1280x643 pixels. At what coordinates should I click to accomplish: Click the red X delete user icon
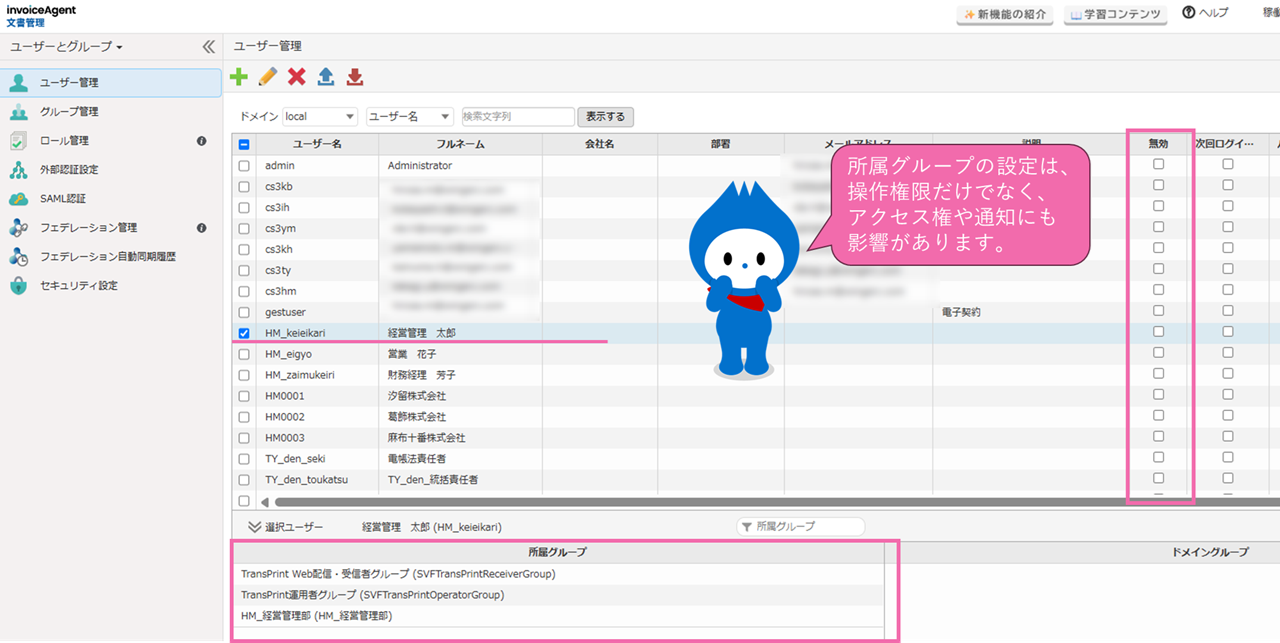click(297, 77)
